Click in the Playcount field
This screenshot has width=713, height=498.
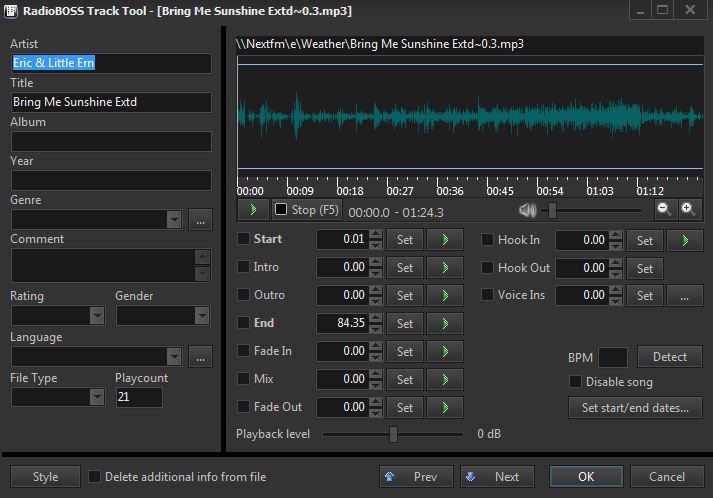pyautogui.click(x=139, y=397)
